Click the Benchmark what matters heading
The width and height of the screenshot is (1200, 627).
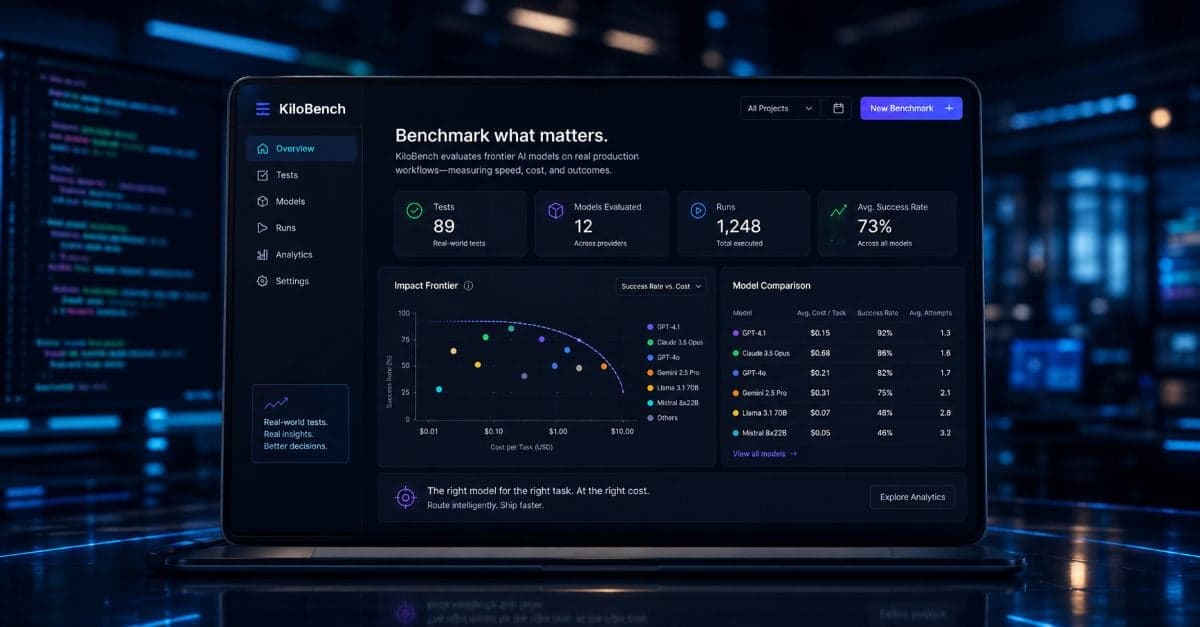[x=501, y=135]
